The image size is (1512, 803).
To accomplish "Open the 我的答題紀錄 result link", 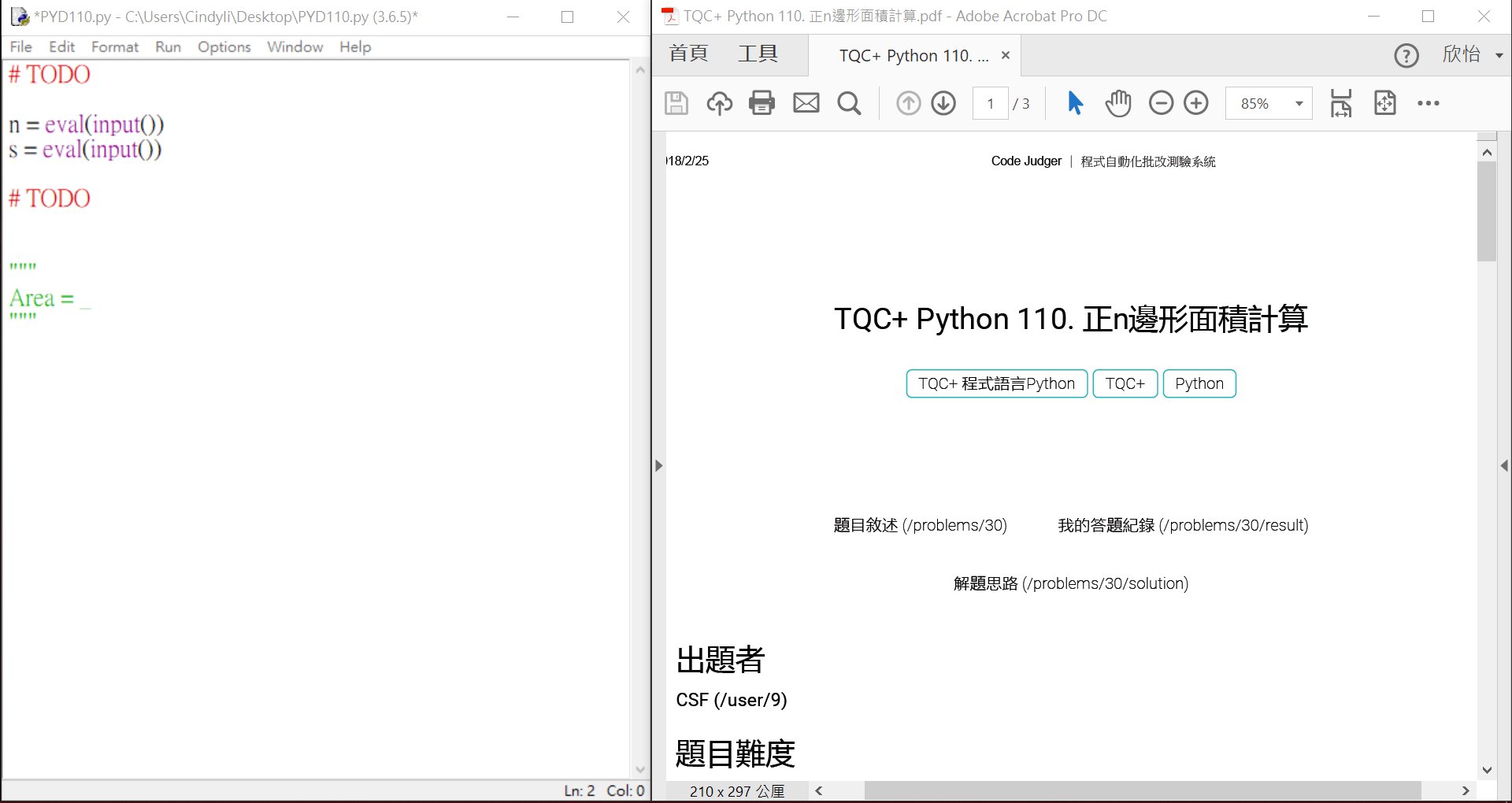I will [x=1183, y=525].
